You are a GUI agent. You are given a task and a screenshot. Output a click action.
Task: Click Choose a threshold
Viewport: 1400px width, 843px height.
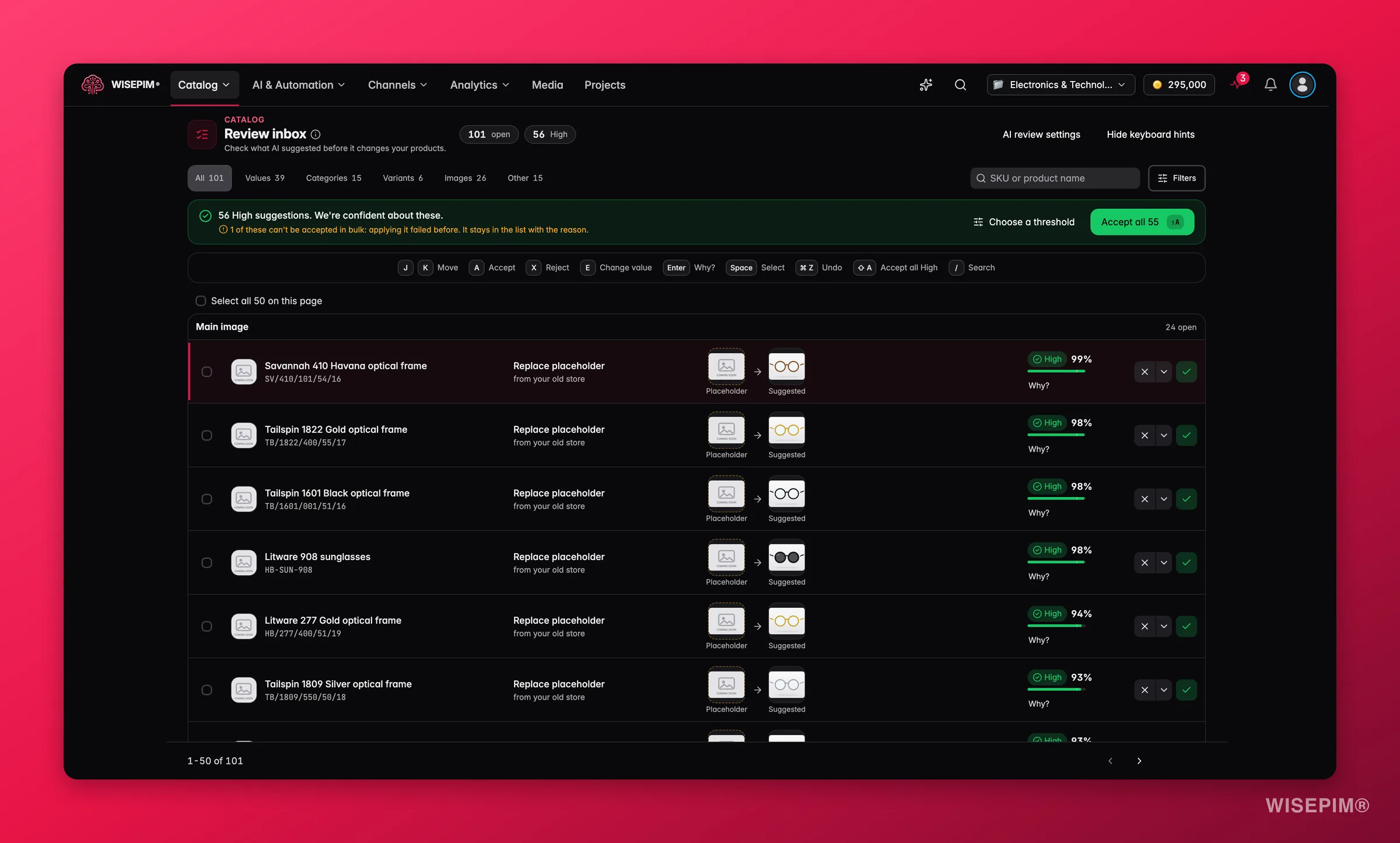pyautogui.click(x=1024, y=222)
